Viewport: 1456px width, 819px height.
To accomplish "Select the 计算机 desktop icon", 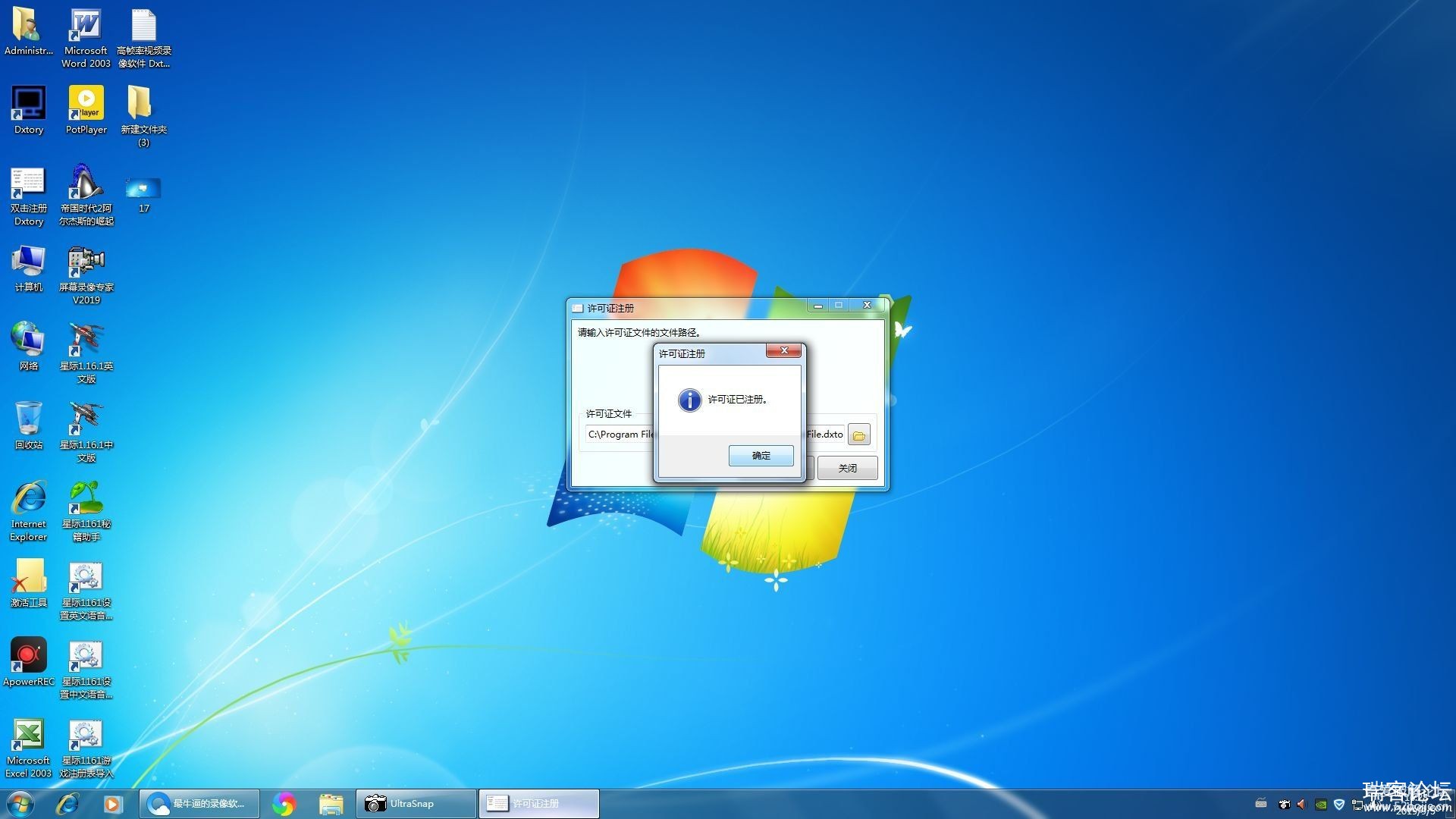I will 28,268.
